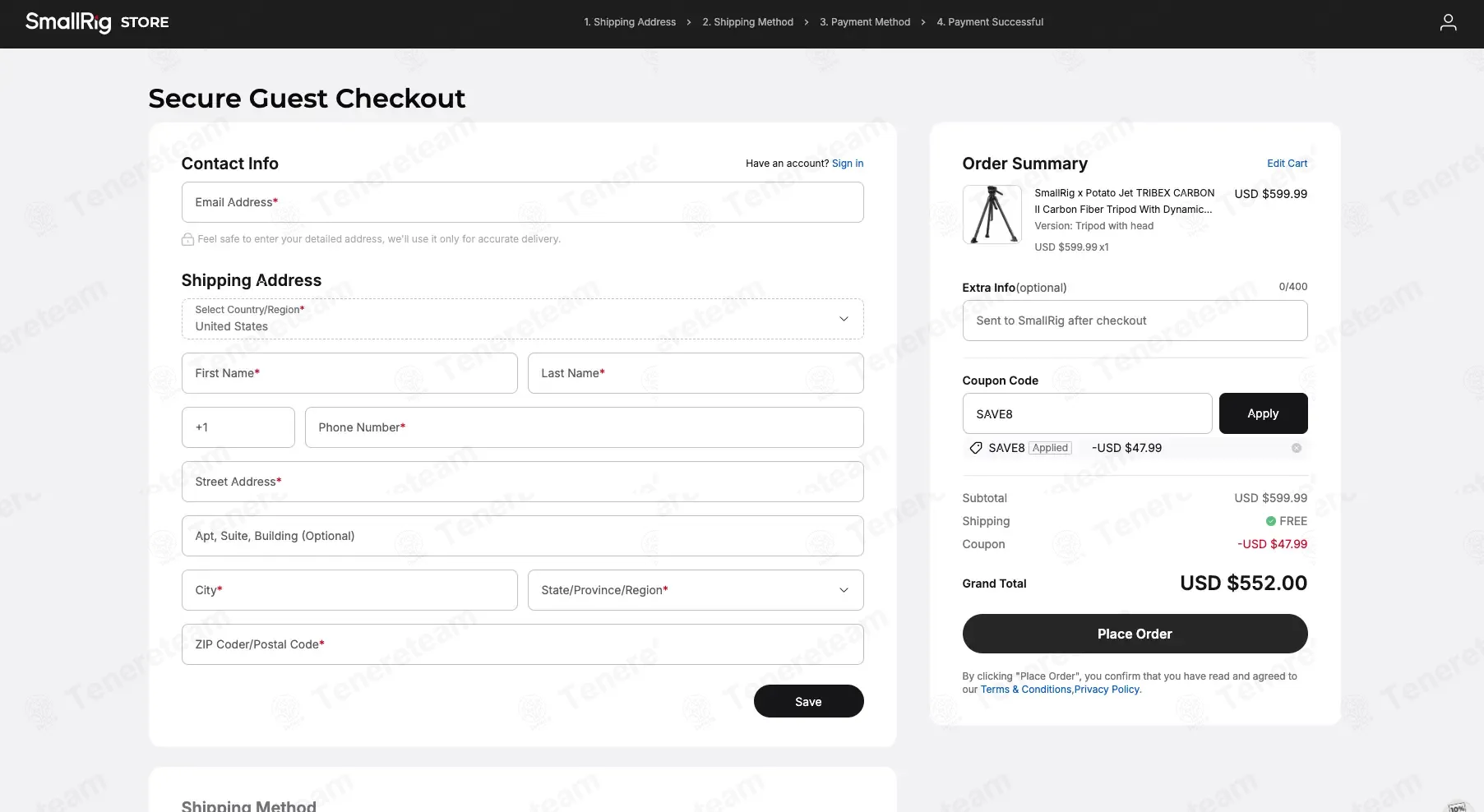Go to step 4. Payment Successful
Viewport: 1484px width, 812px height.
pos(990,22)
